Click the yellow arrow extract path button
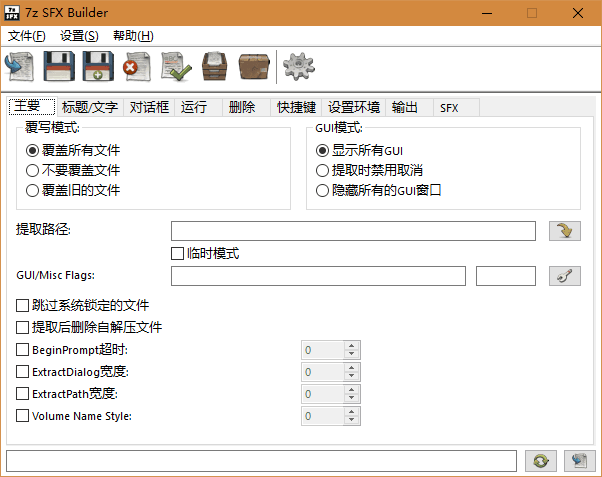This screenshot has width=602, height=477. point(565,231)
